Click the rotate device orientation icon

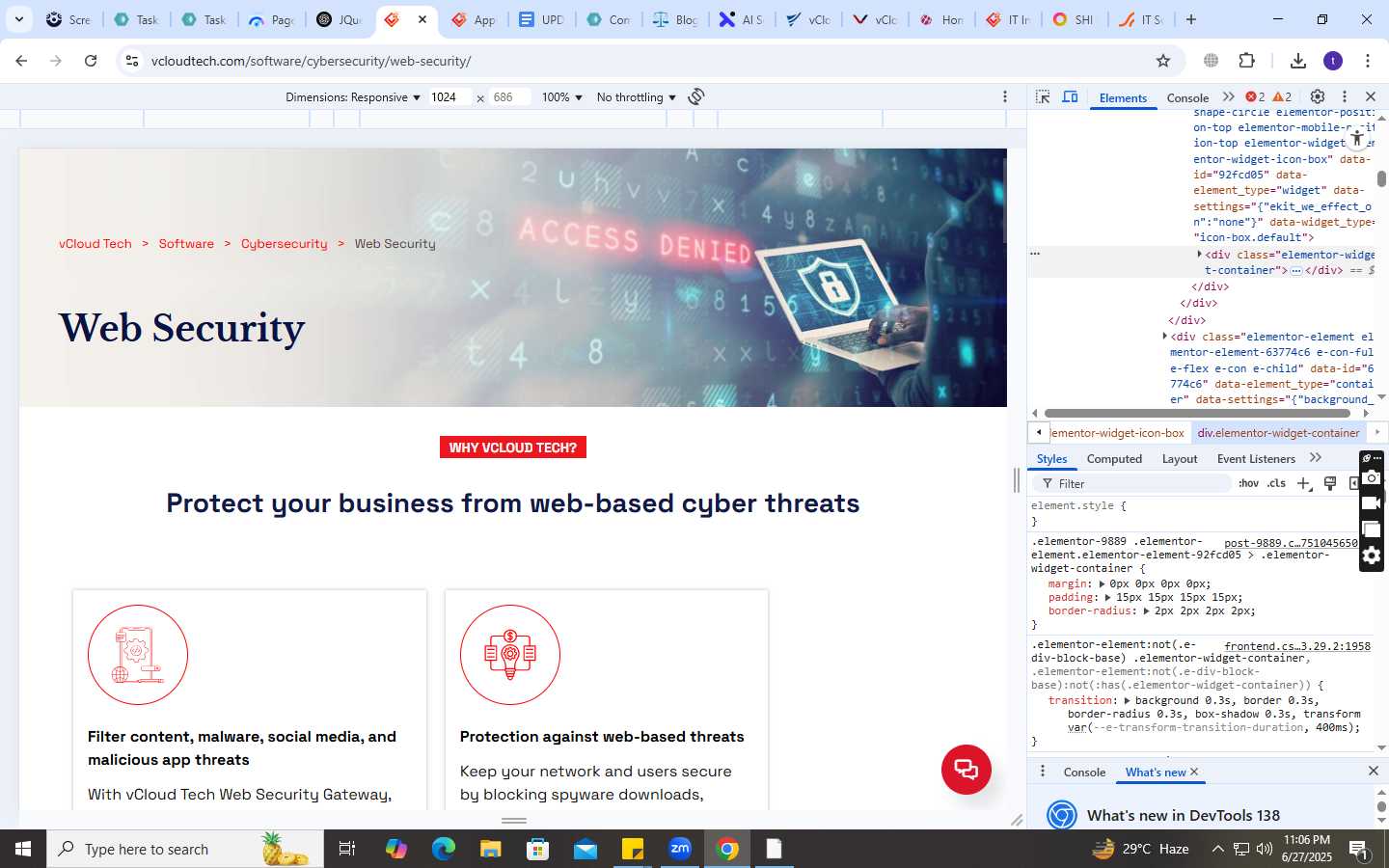click(x=696, y=96)
